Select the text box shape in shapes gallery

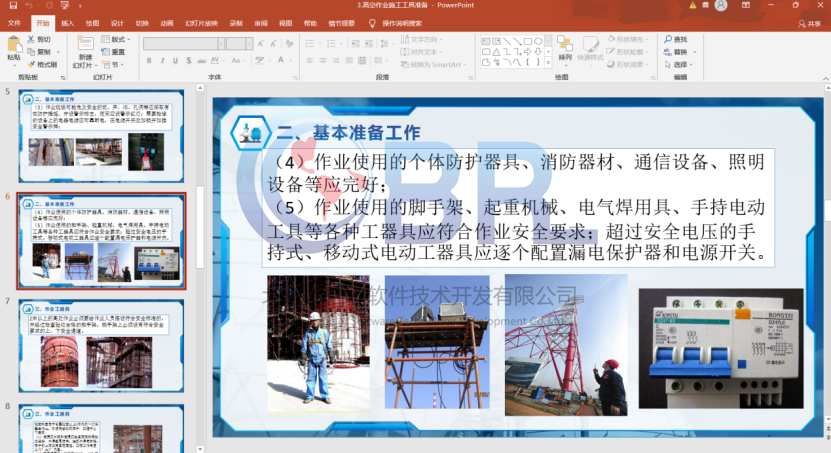click(x=485, y=41)
